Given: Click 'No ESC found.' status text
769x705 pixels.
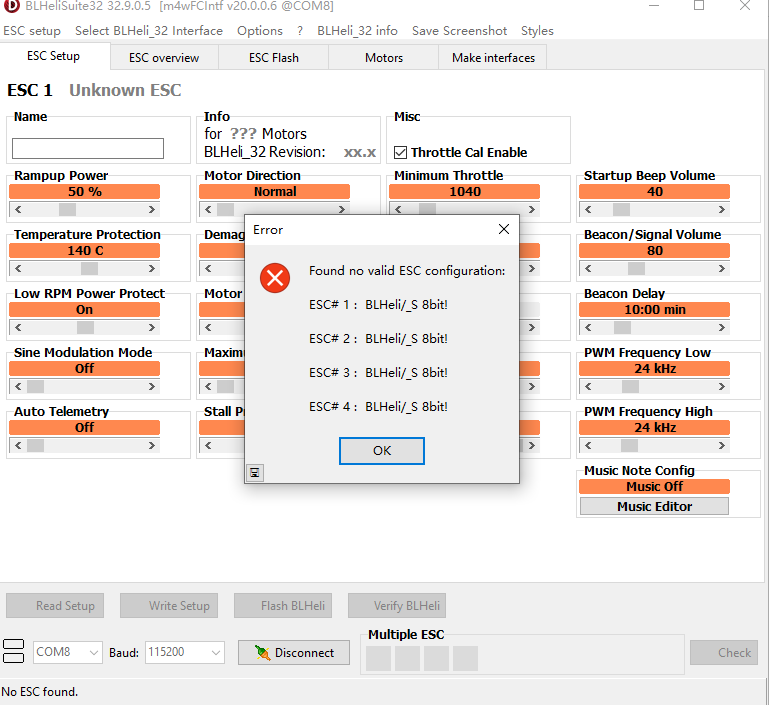Looking at the screenshot, I should coord(40,692).
